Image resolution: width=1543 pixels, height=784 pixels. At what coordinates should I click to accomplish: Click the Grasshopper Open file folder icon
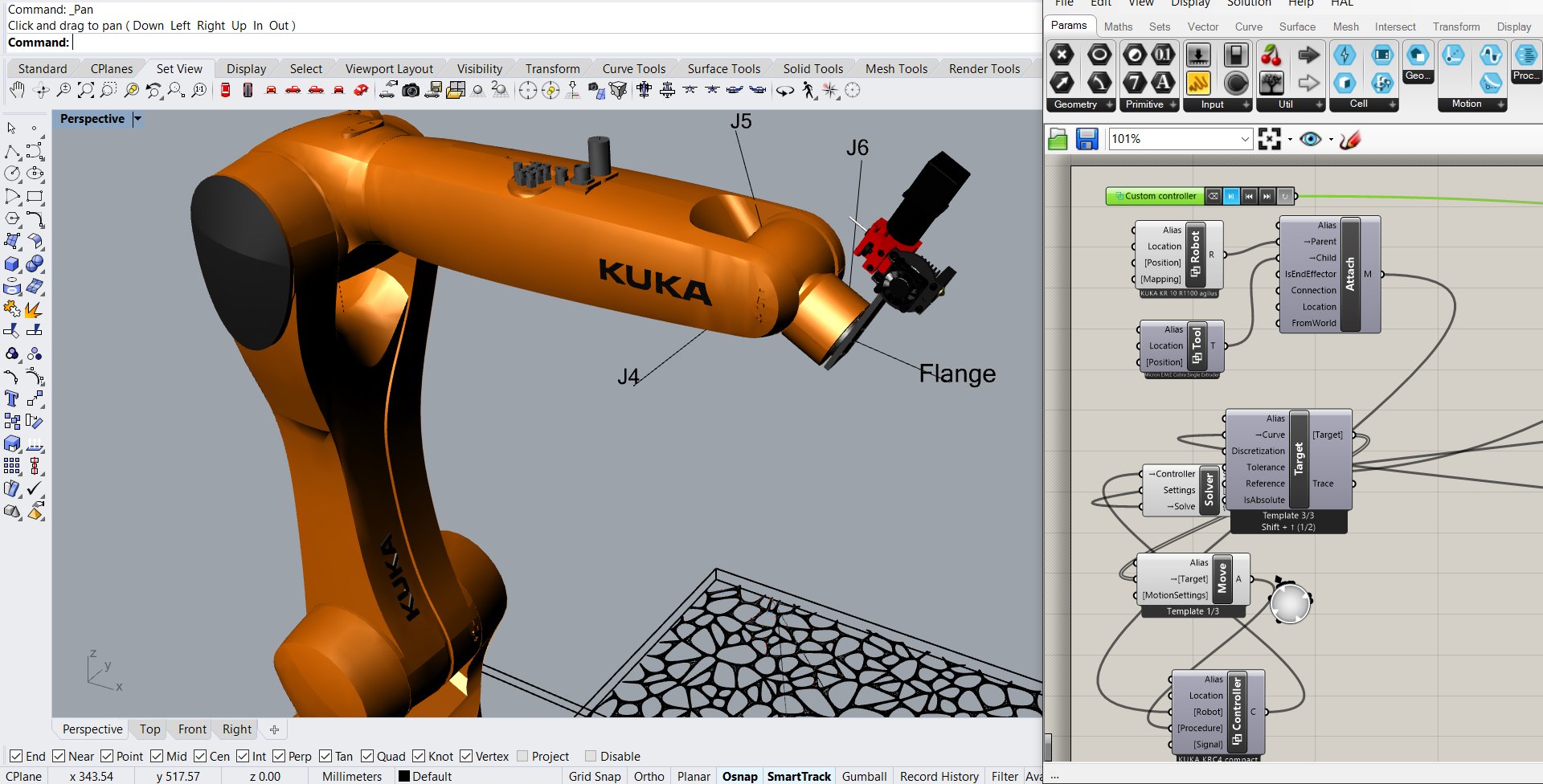1058,139
